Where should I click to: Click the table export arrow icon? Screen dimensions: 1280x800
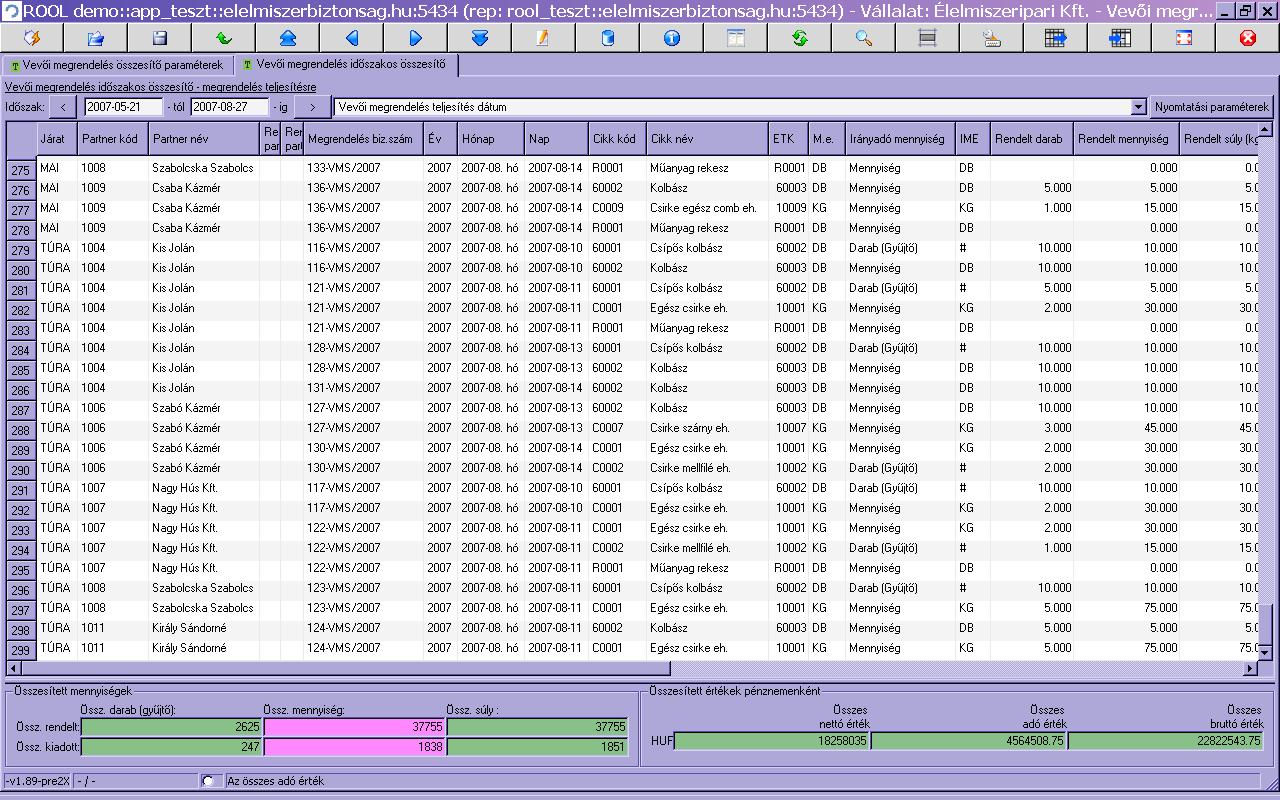coord(1055,38)
